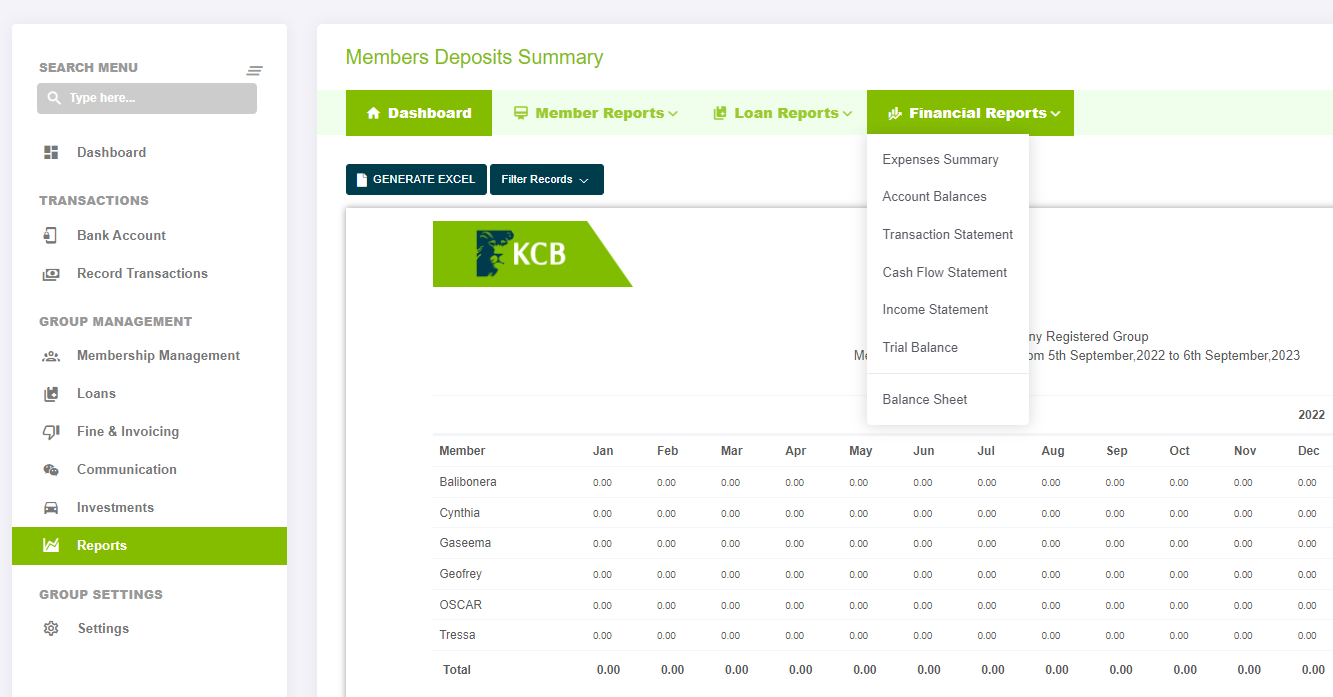The height and width of the screenshot is (697, 1333).
Task: Click the Dashboard grid icon in sidebar
Action: pos(51,152)
